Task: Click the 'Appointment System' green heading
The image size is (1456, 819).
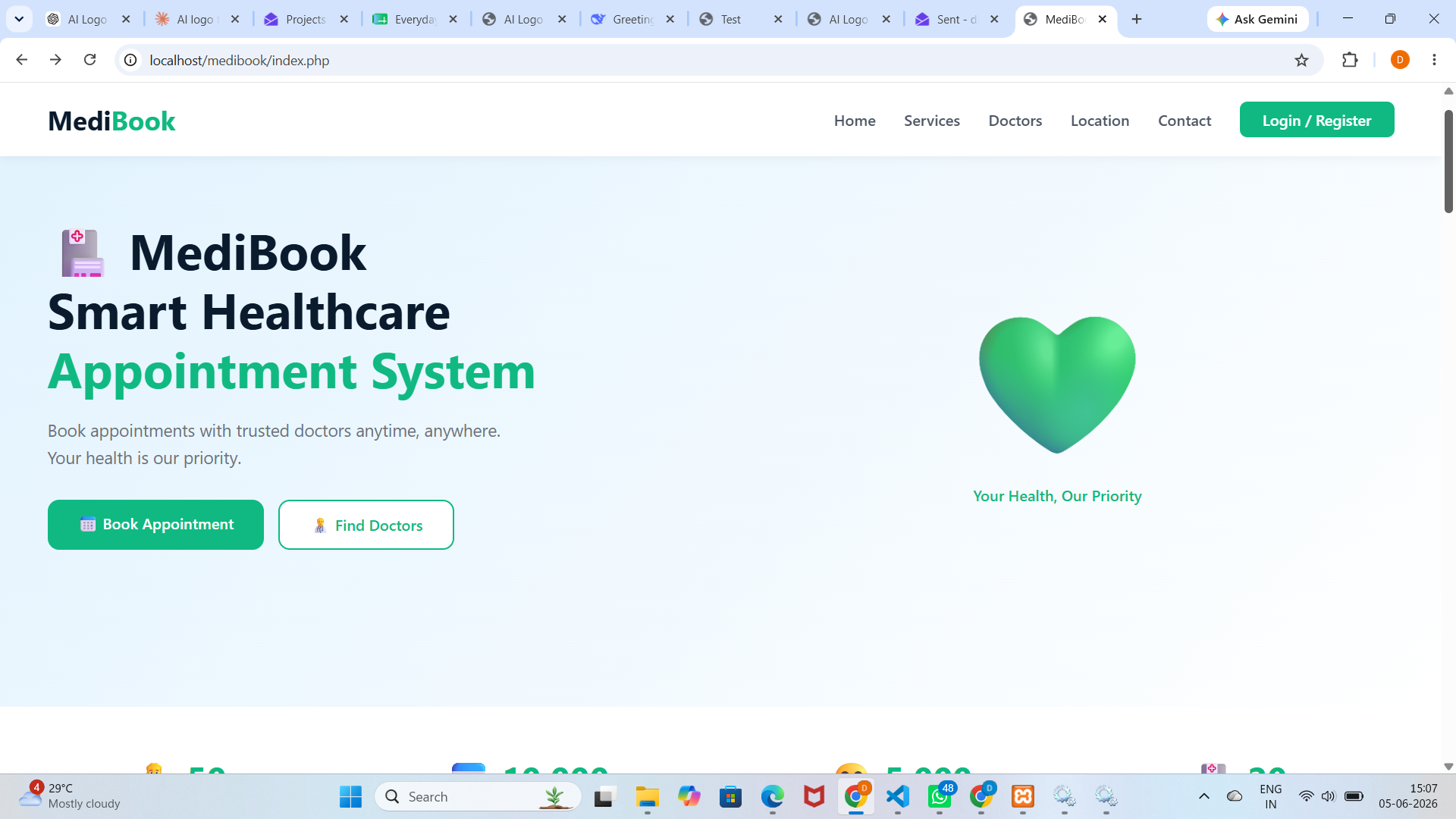Action: coord(291,372)
